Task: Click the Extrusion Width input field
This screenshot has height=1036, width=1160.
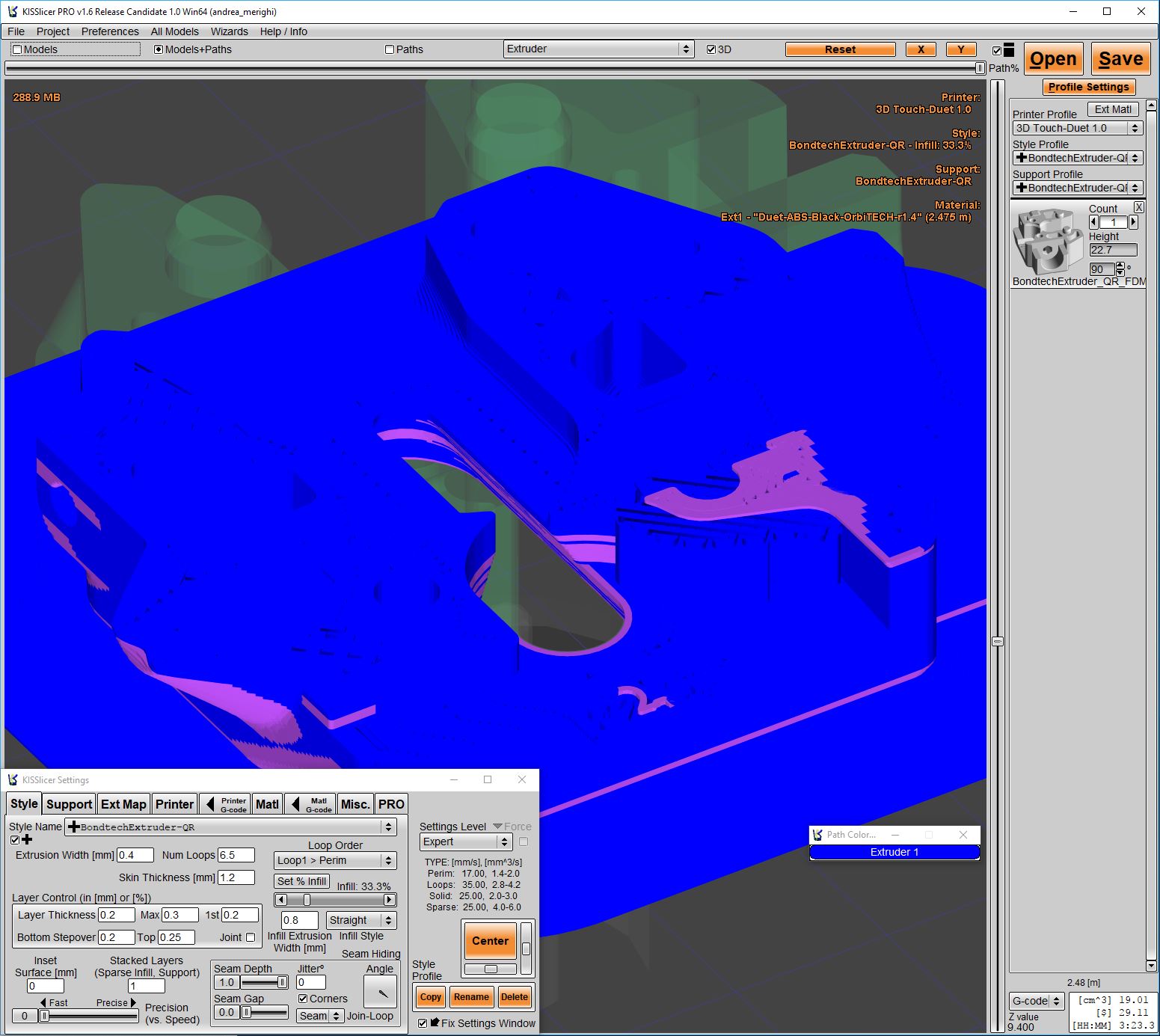Action: coord(135,855)
